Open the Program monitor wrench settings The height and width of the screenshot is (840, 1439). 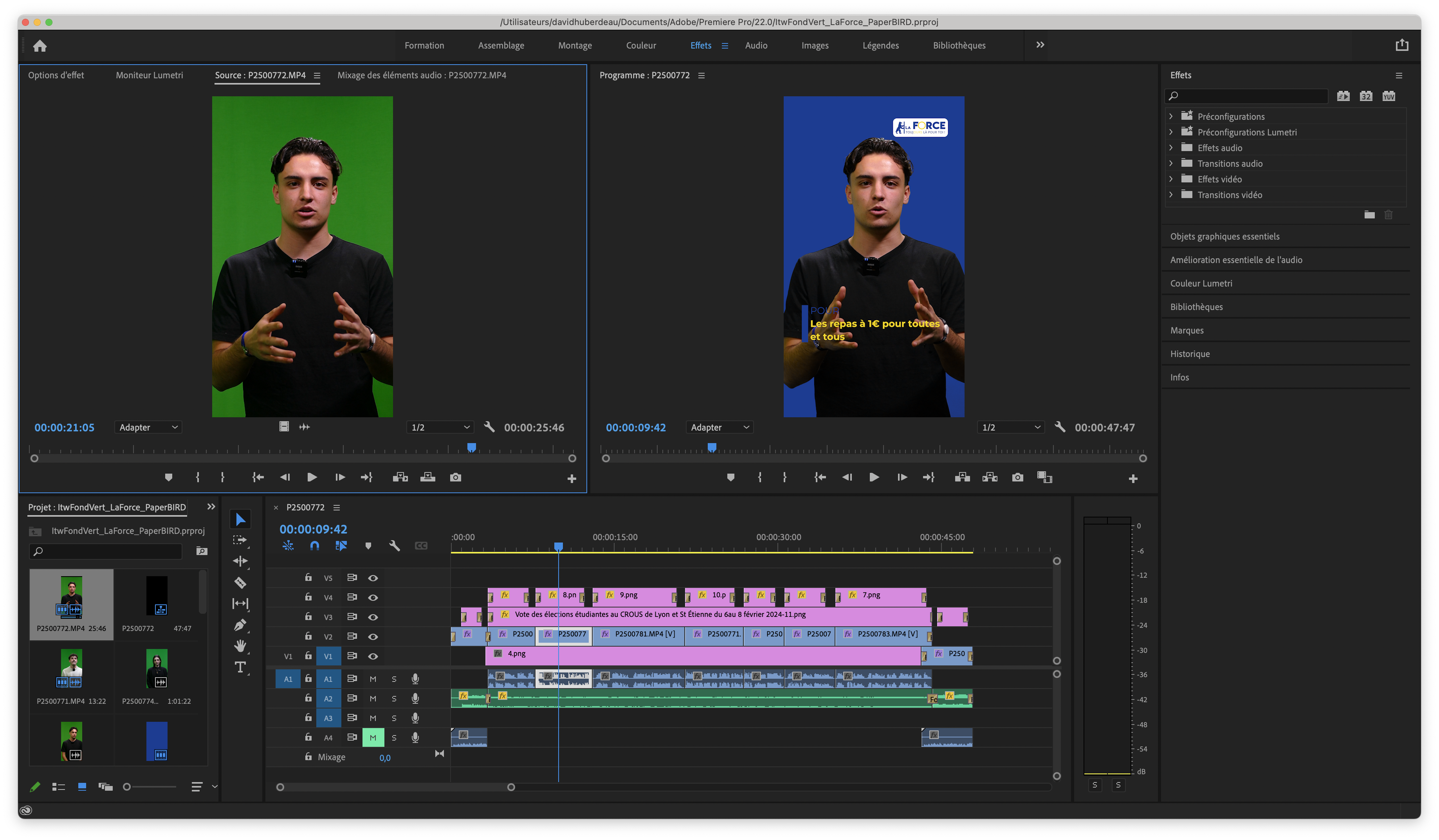click(1060, 427)
